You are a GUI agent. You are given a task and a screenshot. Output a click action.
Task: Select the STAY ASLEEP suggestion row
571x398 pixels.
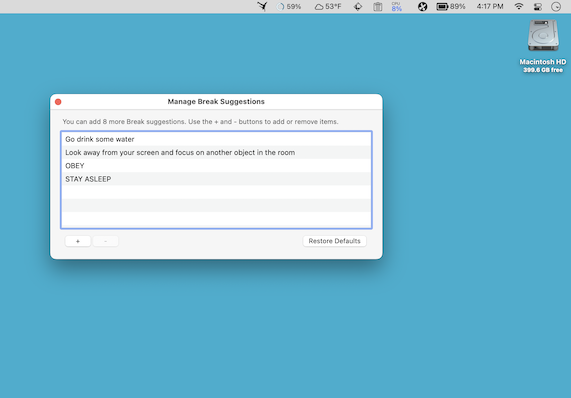coord(216,179)
